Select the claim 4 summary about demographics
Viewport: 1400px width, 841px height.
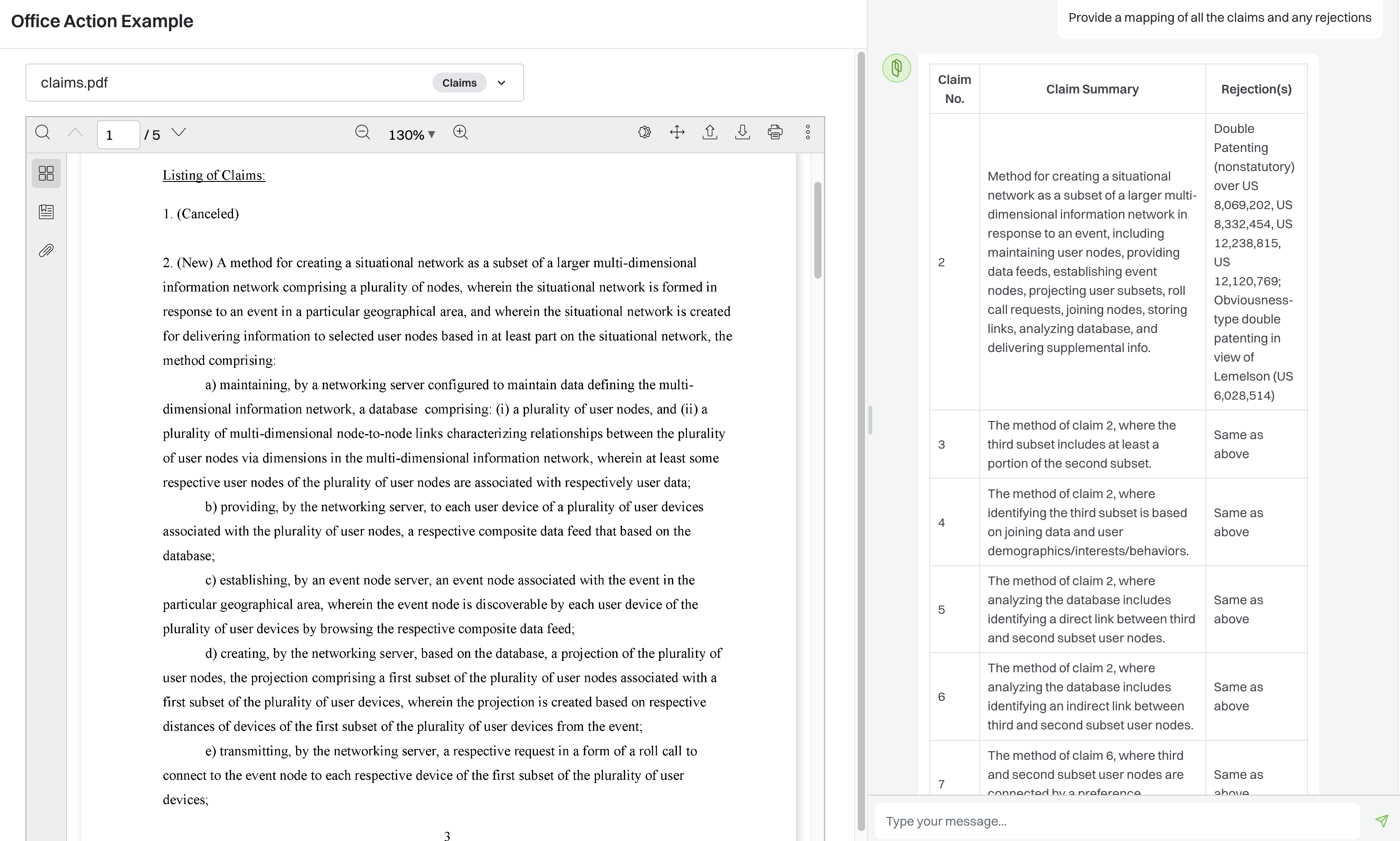pos(1088,522)
